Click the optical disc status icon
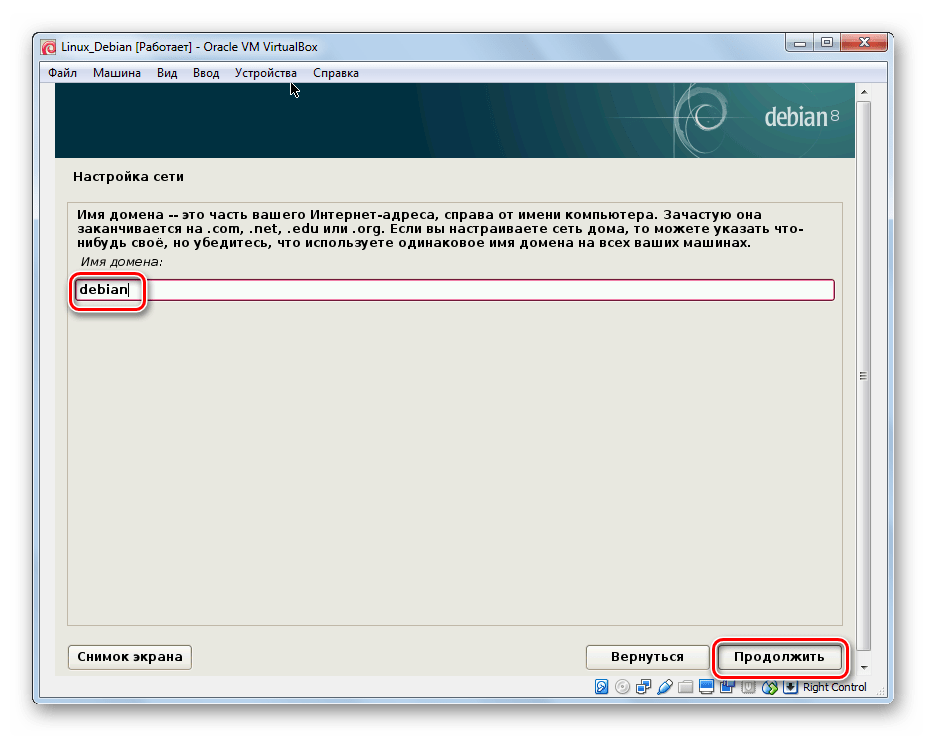This screenshot has height=737, width=927. pyautogui.click(x=622, y=687)
